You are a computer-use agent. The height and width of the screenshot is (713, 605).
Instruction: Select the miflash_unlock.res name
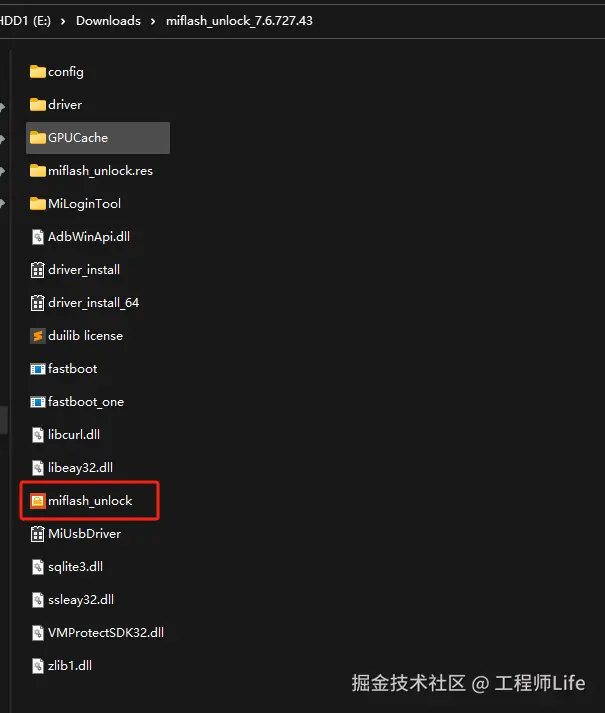101,171
